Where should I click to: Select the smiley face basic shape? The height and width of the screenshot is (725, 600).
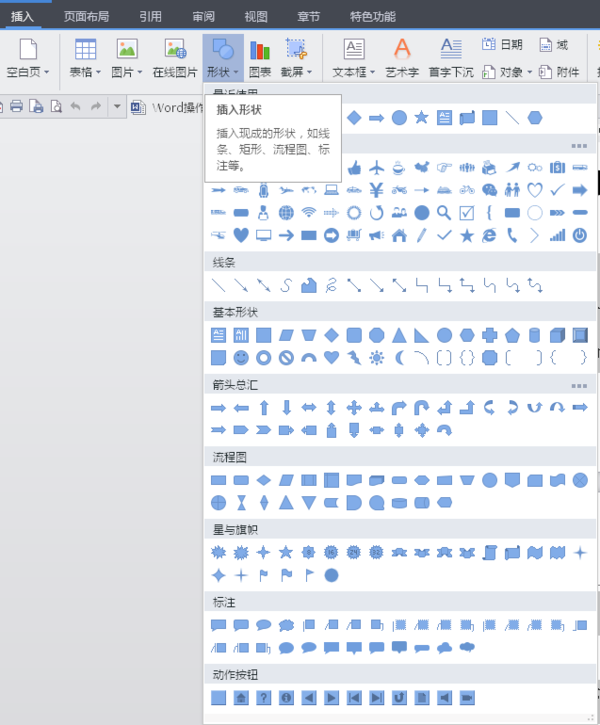click(x=241, y=357)
